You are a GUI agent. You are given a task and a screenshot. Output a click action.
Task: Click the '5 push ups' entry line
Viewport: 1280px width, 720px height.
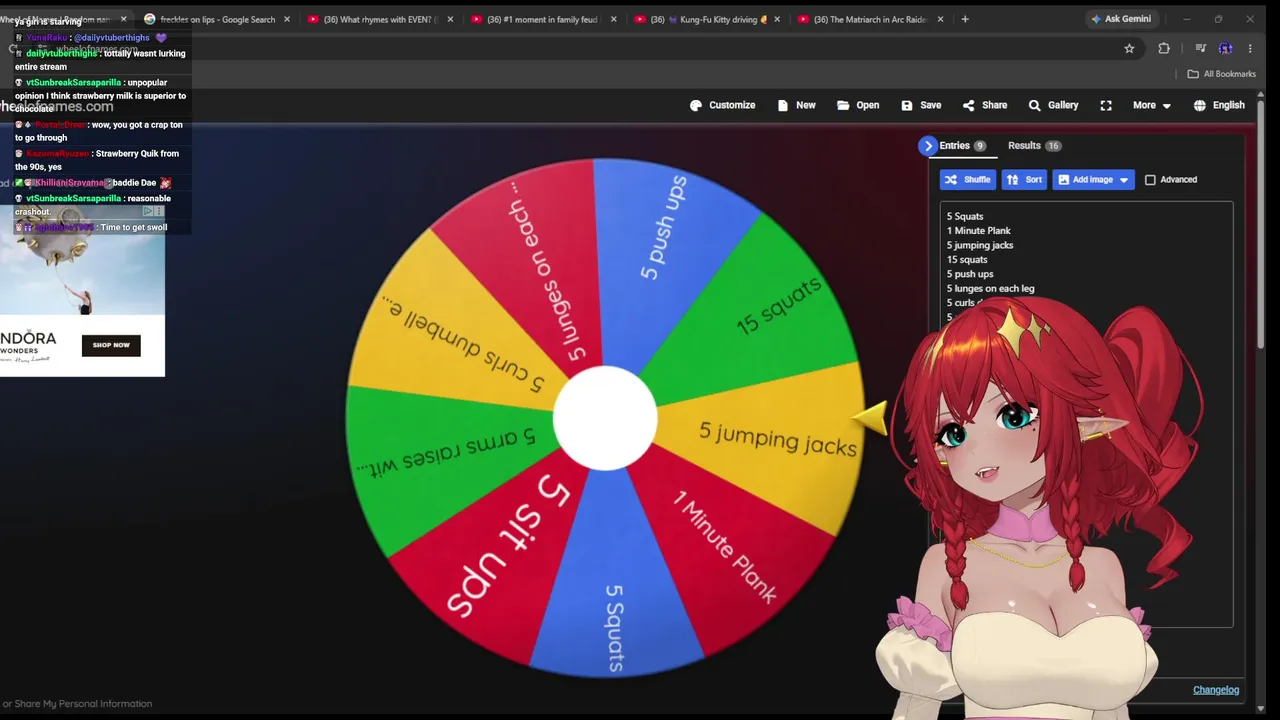click(970, 274)
